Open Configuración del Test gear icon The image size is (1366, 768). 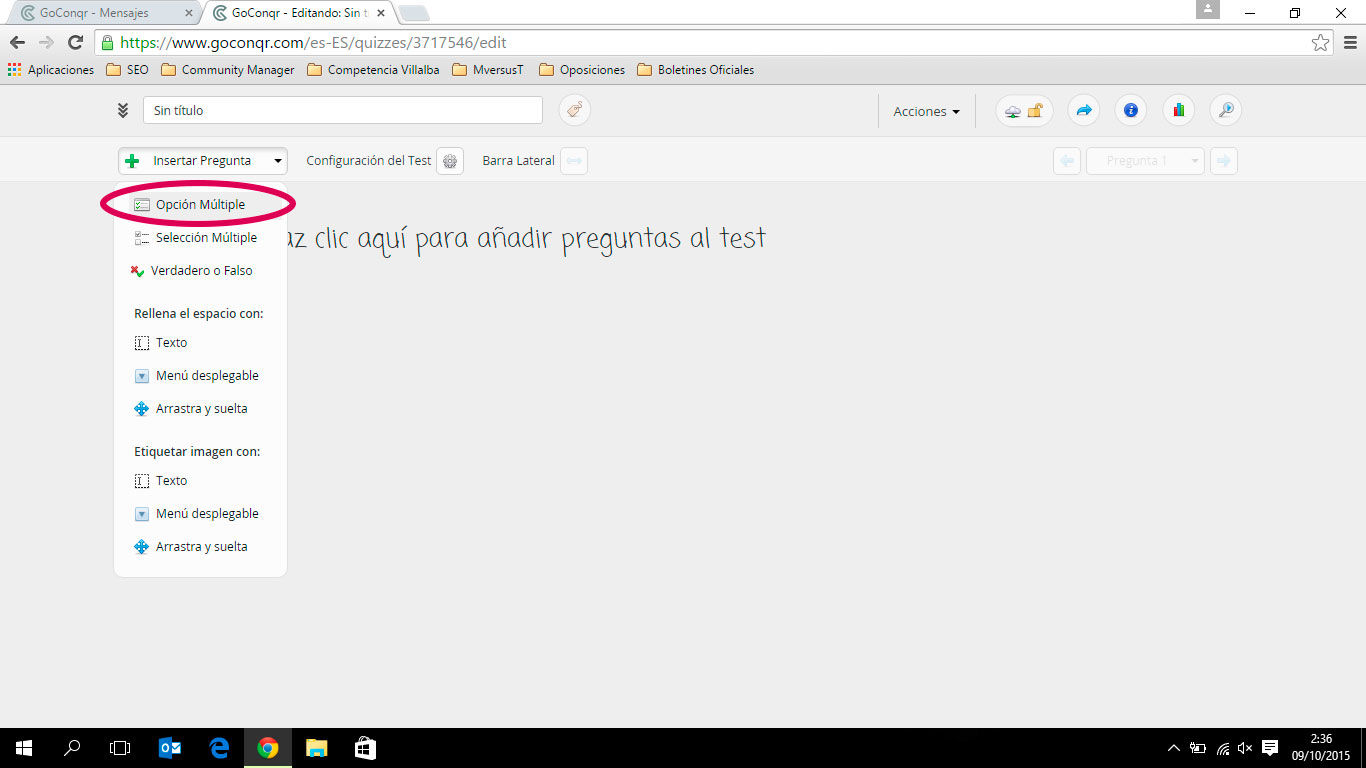point(450,161)
